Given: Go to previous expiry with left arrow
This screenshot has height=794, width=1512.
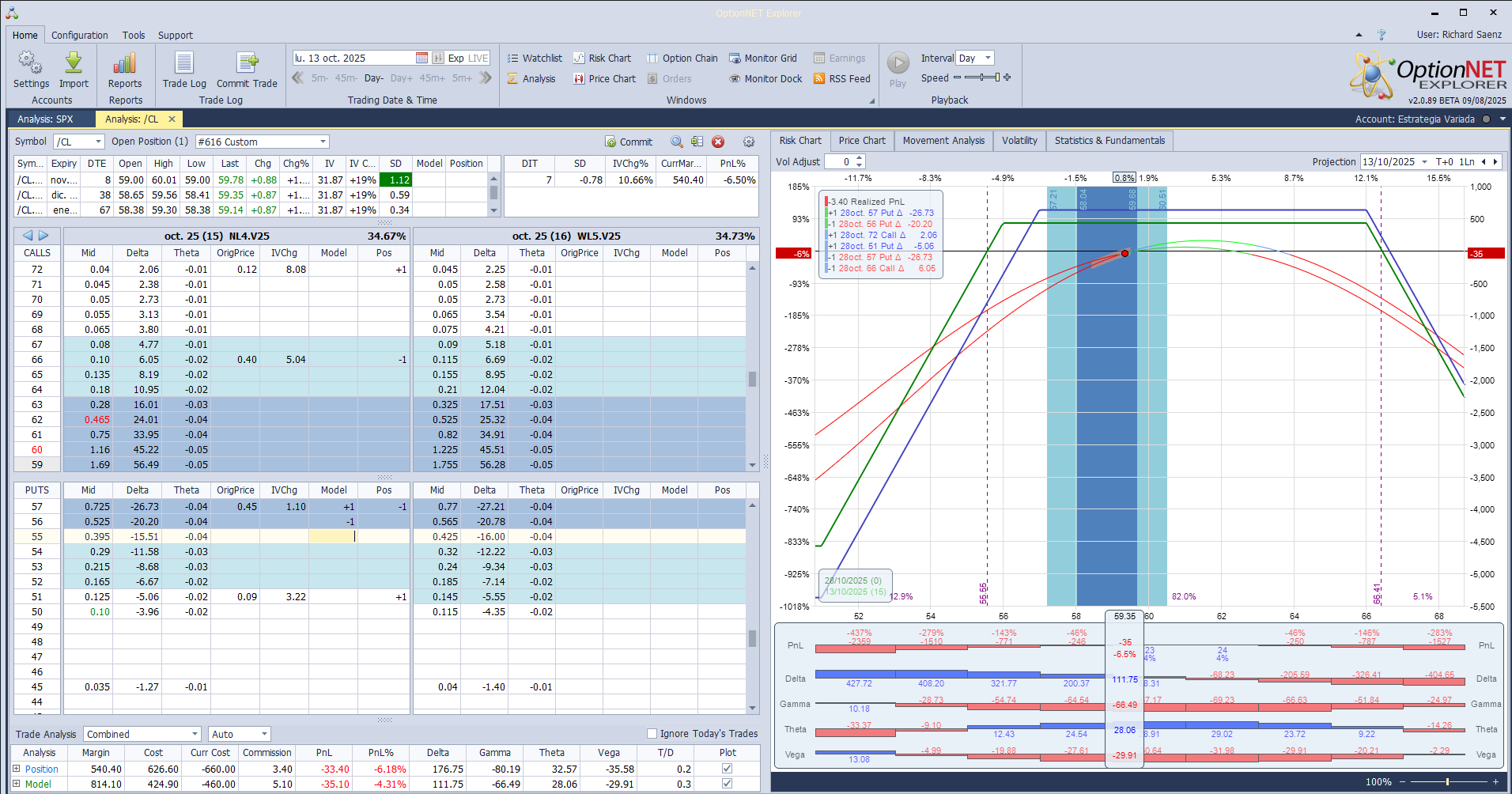Looking at the screenshot, I should coord(28,236).
